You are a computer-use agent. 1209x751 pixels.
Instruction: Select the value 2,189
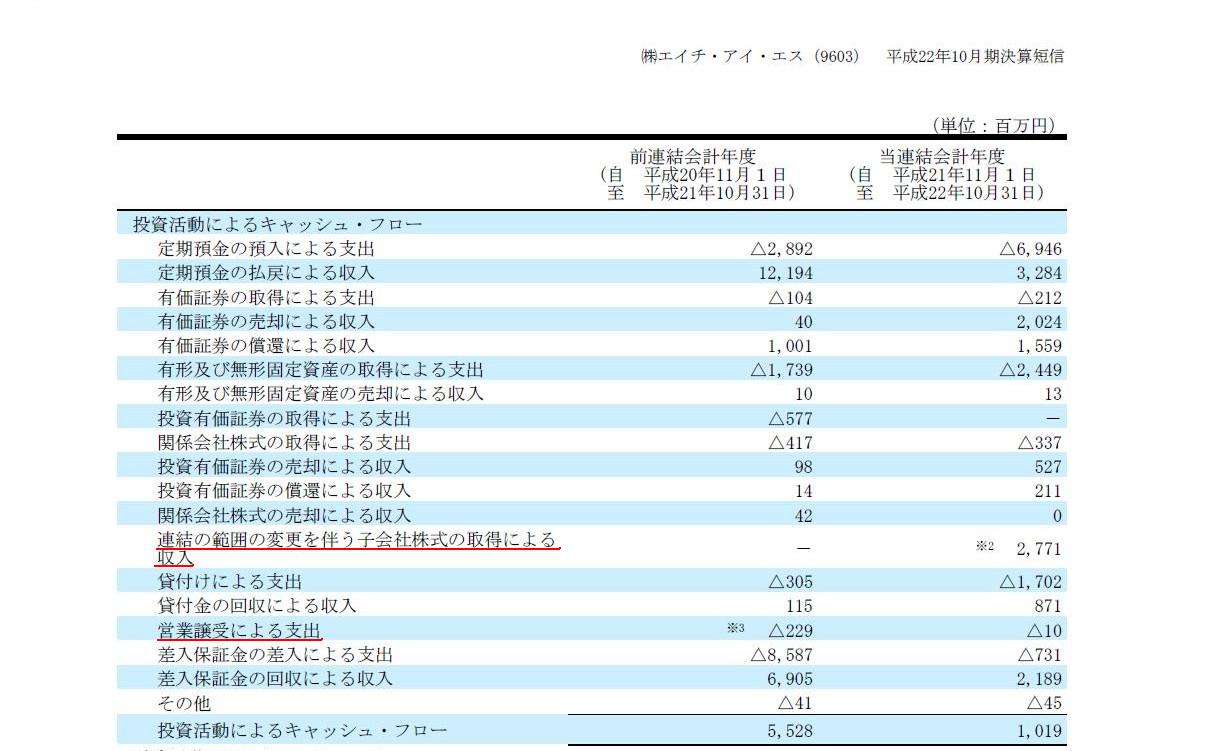(x=1038, y=679)
